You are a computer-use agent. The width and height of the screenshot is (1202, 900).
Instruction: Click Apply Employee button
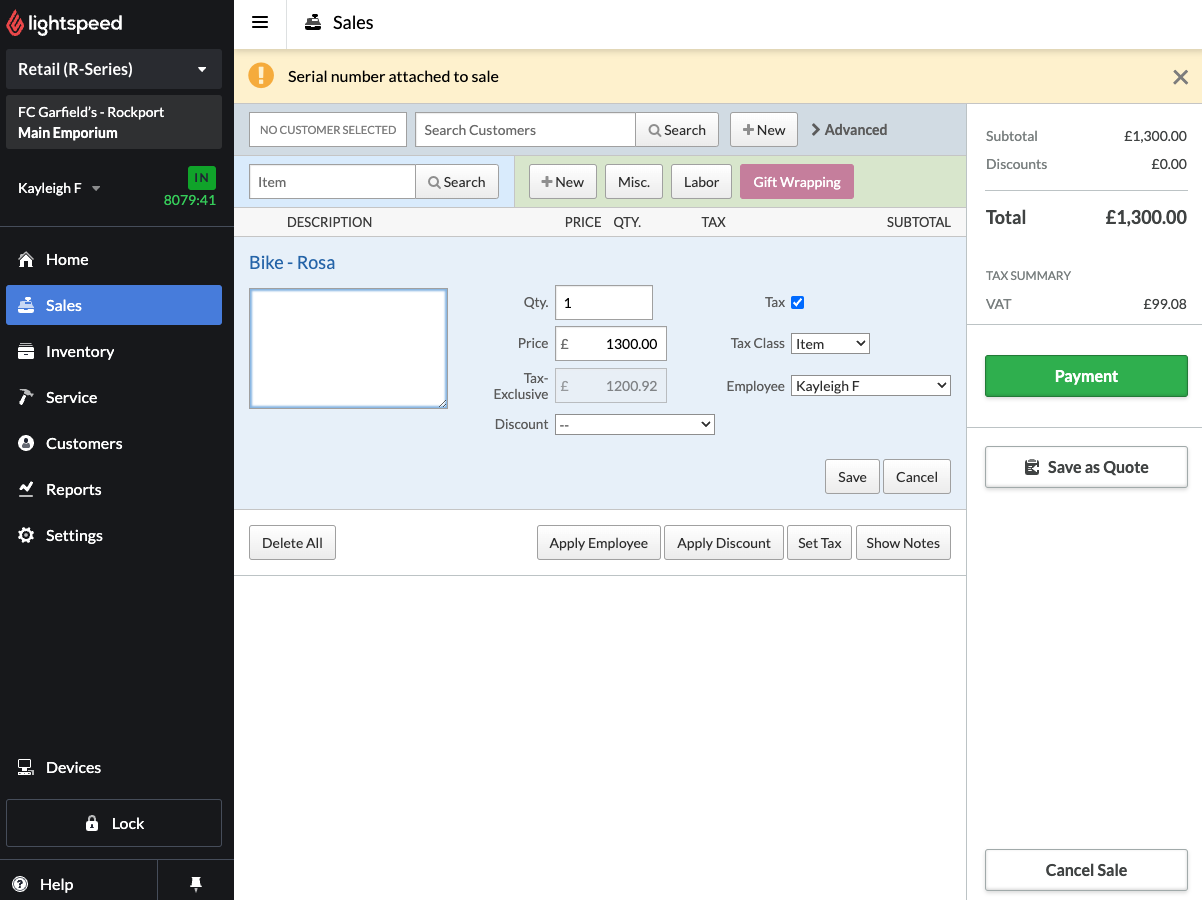599,543
